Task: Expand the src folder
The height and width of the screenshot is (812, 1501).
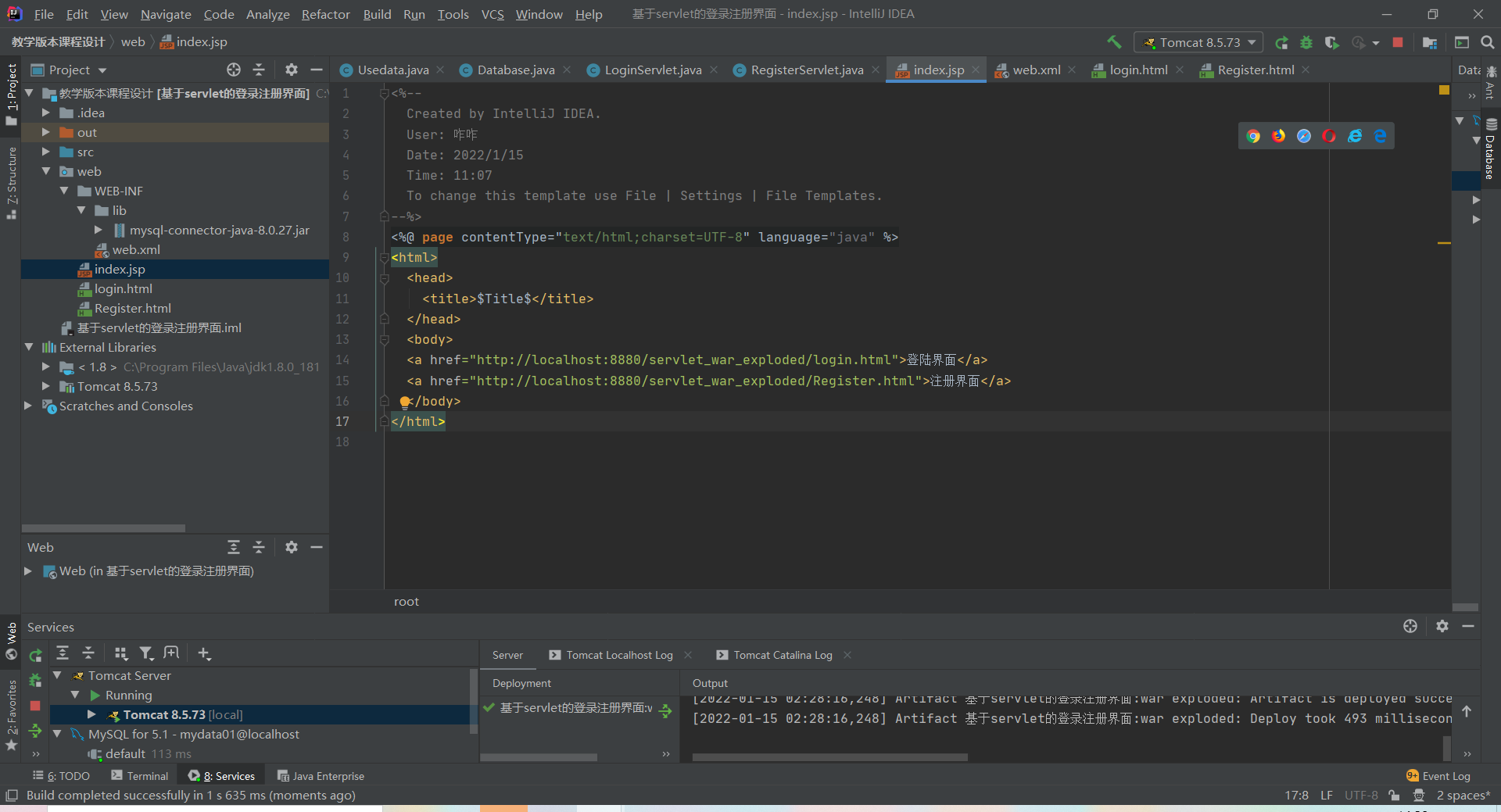Action: tap(46, 152)
